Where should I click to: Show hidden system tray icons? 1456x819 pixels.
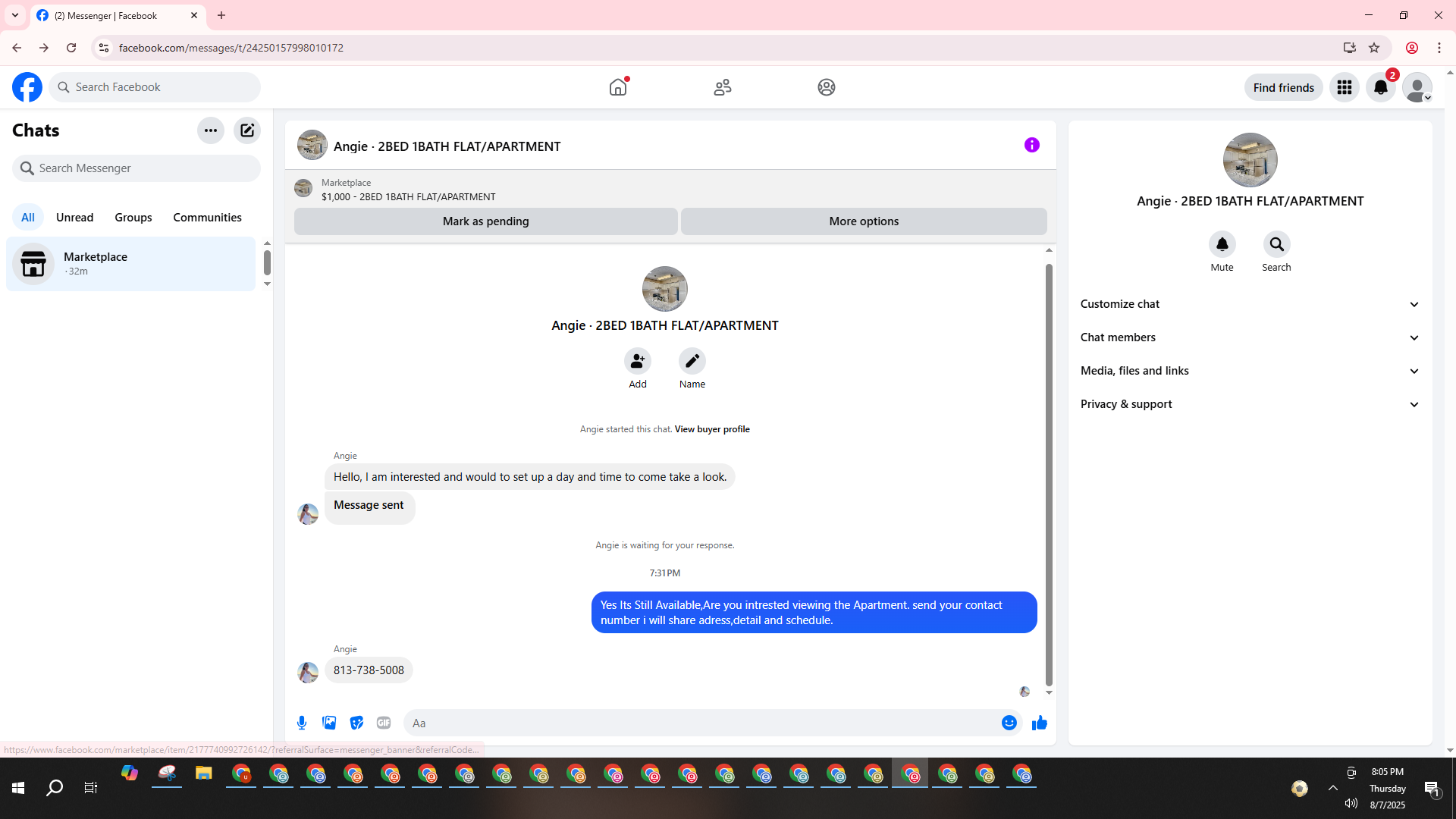point(1333,788)
